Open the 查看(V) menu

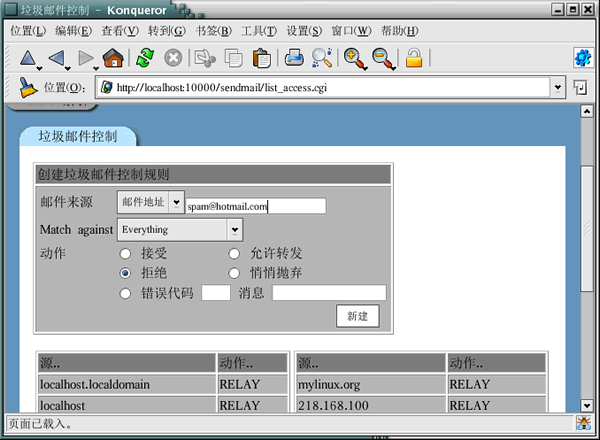120,31
